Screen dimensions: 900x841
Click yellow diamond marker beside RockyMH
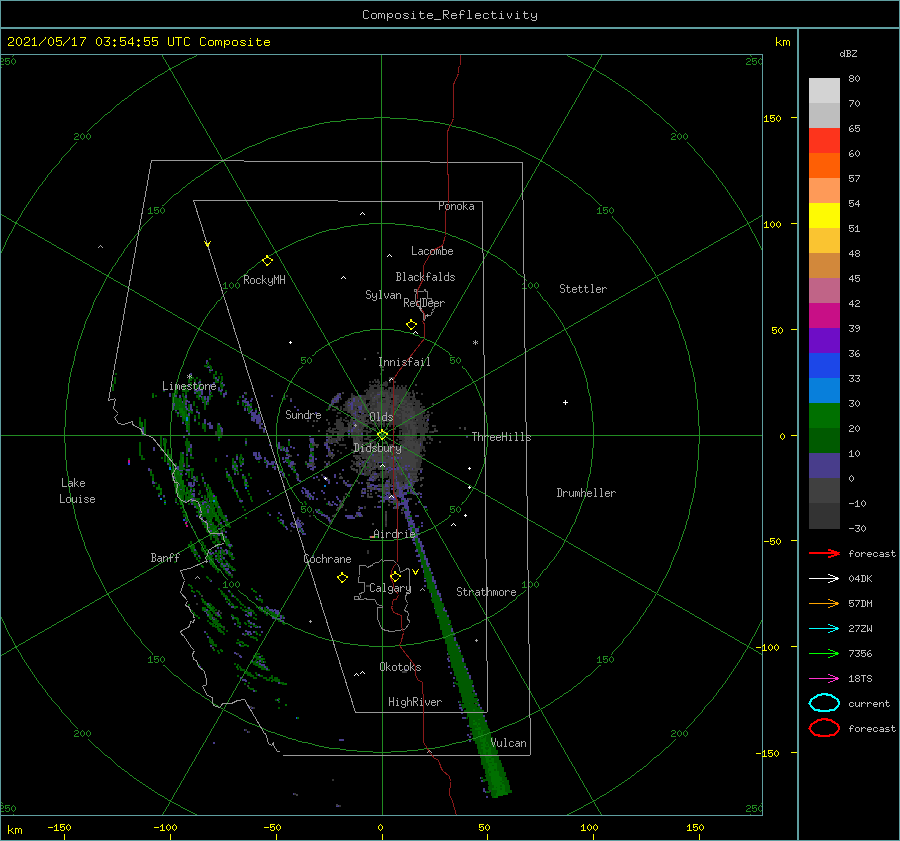point(267,261)
